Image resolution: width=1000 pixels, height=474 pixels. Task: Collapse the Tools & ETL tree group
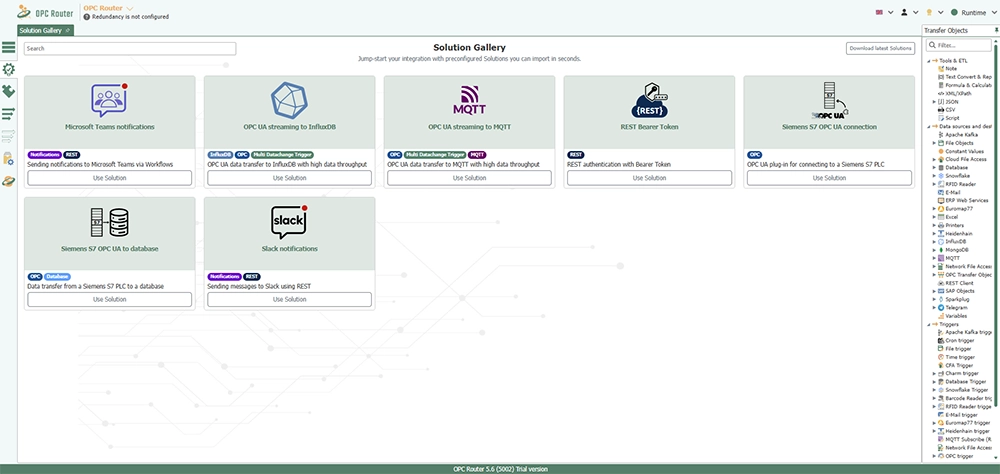929,61
